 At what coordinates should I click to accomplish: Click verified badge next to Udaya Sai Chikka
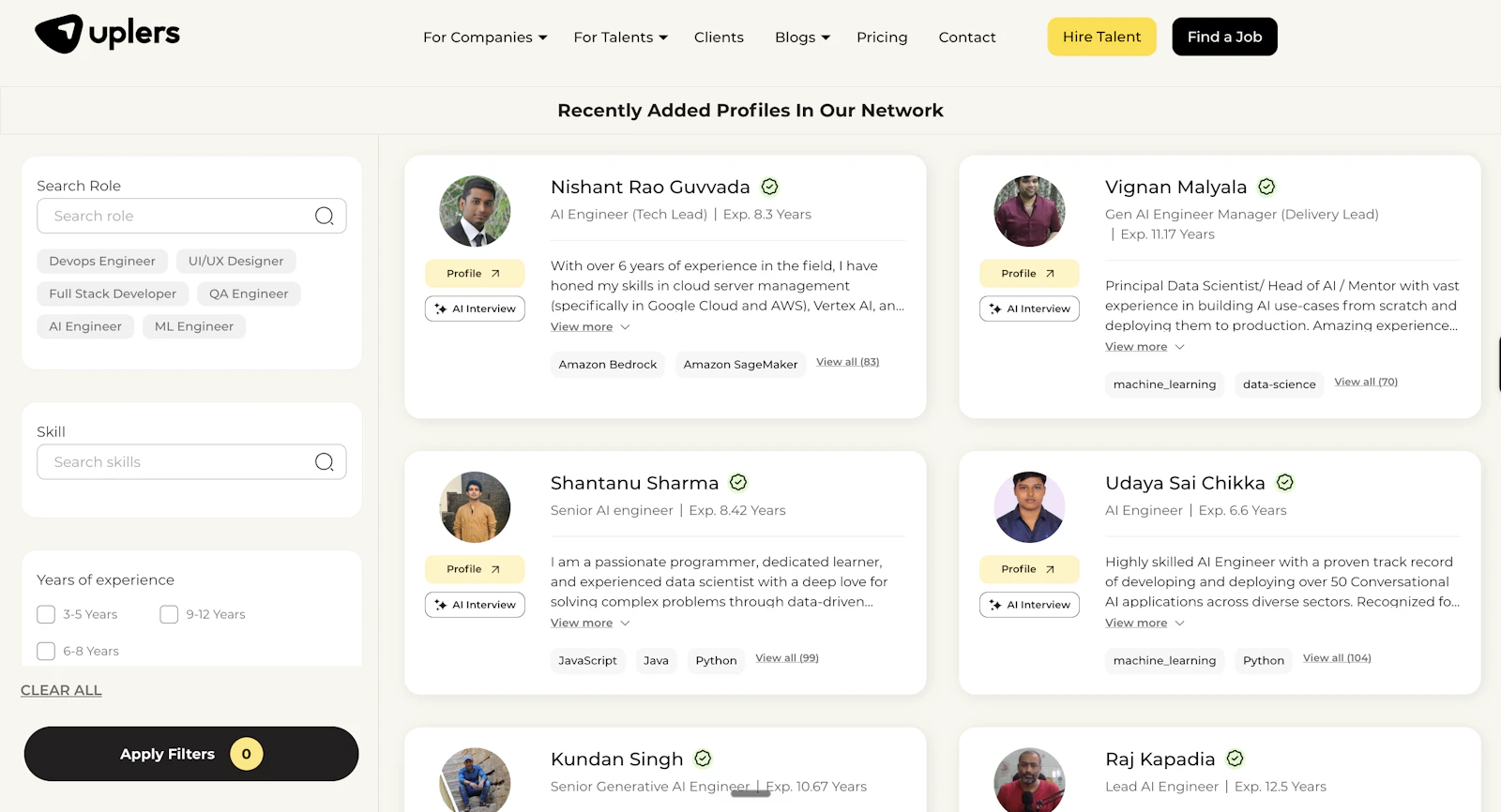point(1285,482)
